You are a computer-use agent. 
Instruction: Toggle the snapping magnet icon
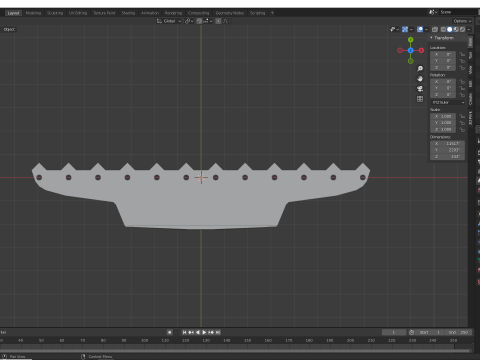pyautogui.click(x=199, y=21)
